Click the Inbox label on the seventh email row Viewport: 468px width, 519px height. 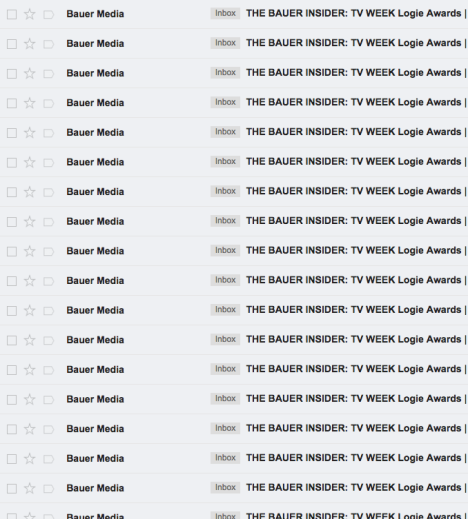225,191
